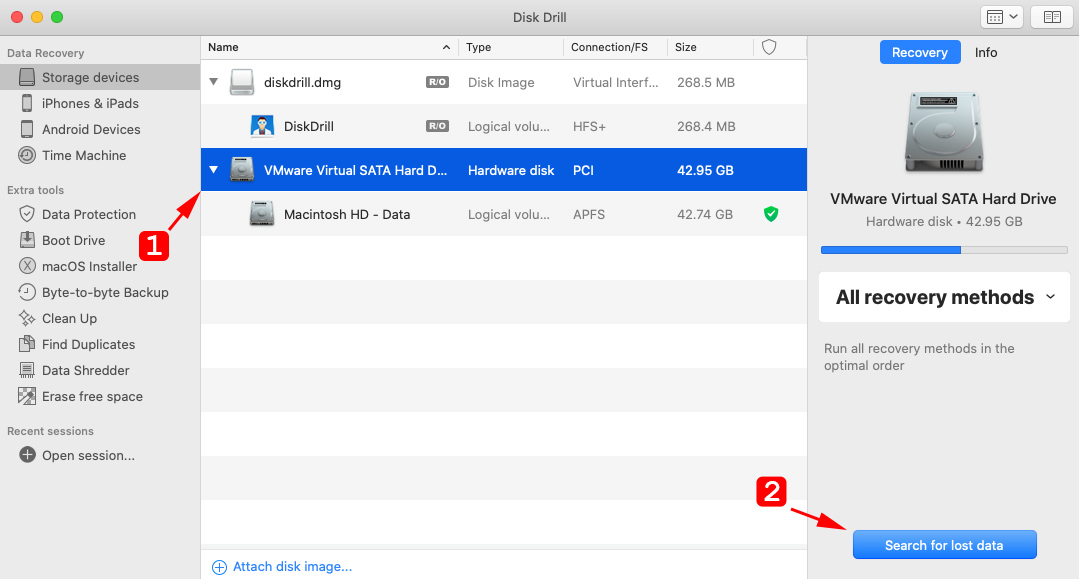Click the green protection shield on Macintosh HD
This screenshot has height=579, width=1079.
pos(771,214)
